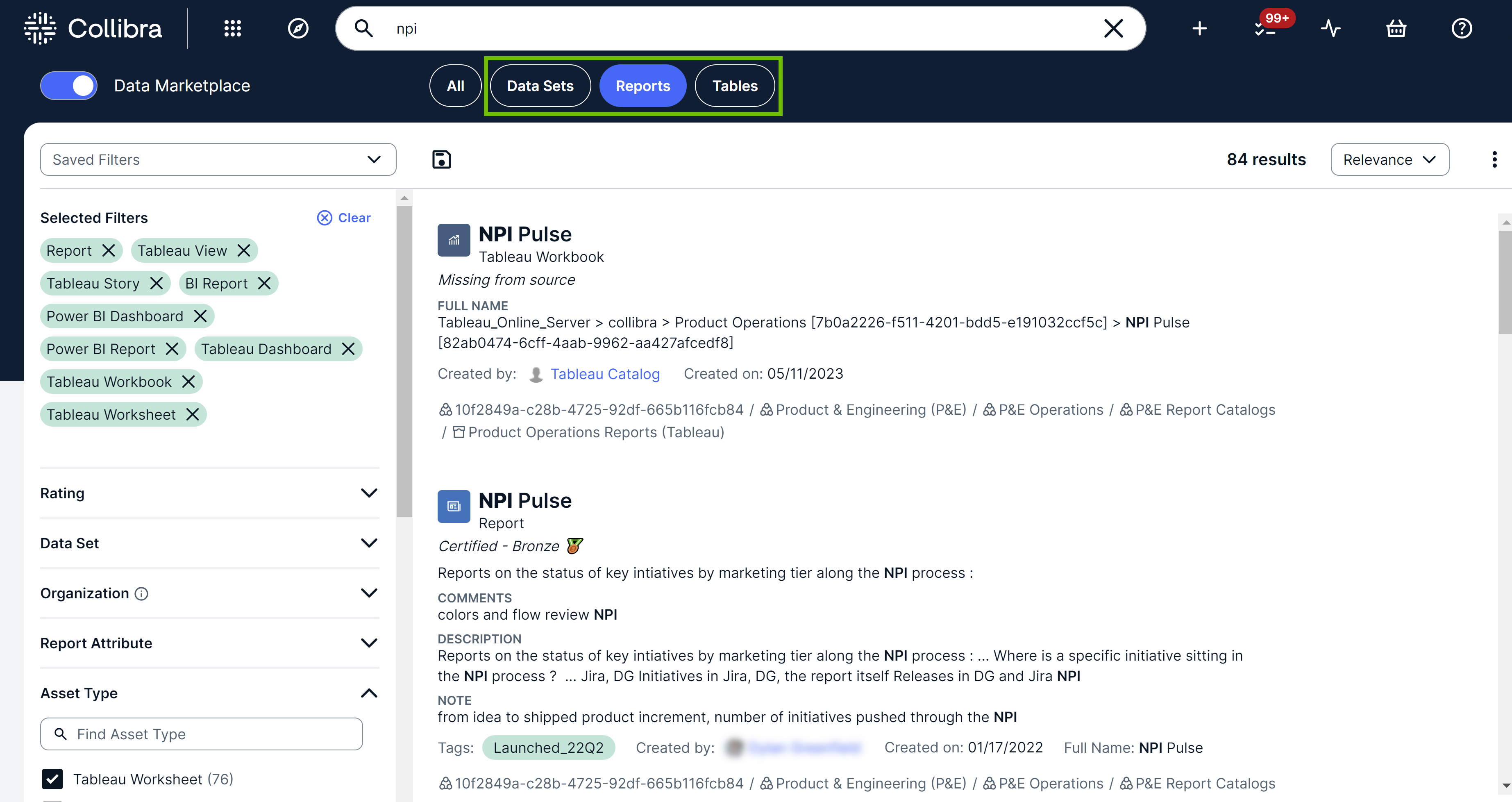The image size is (1512, 802).
Task: Click the plus icon to create new asset
Action: [x=1199, y=27]
